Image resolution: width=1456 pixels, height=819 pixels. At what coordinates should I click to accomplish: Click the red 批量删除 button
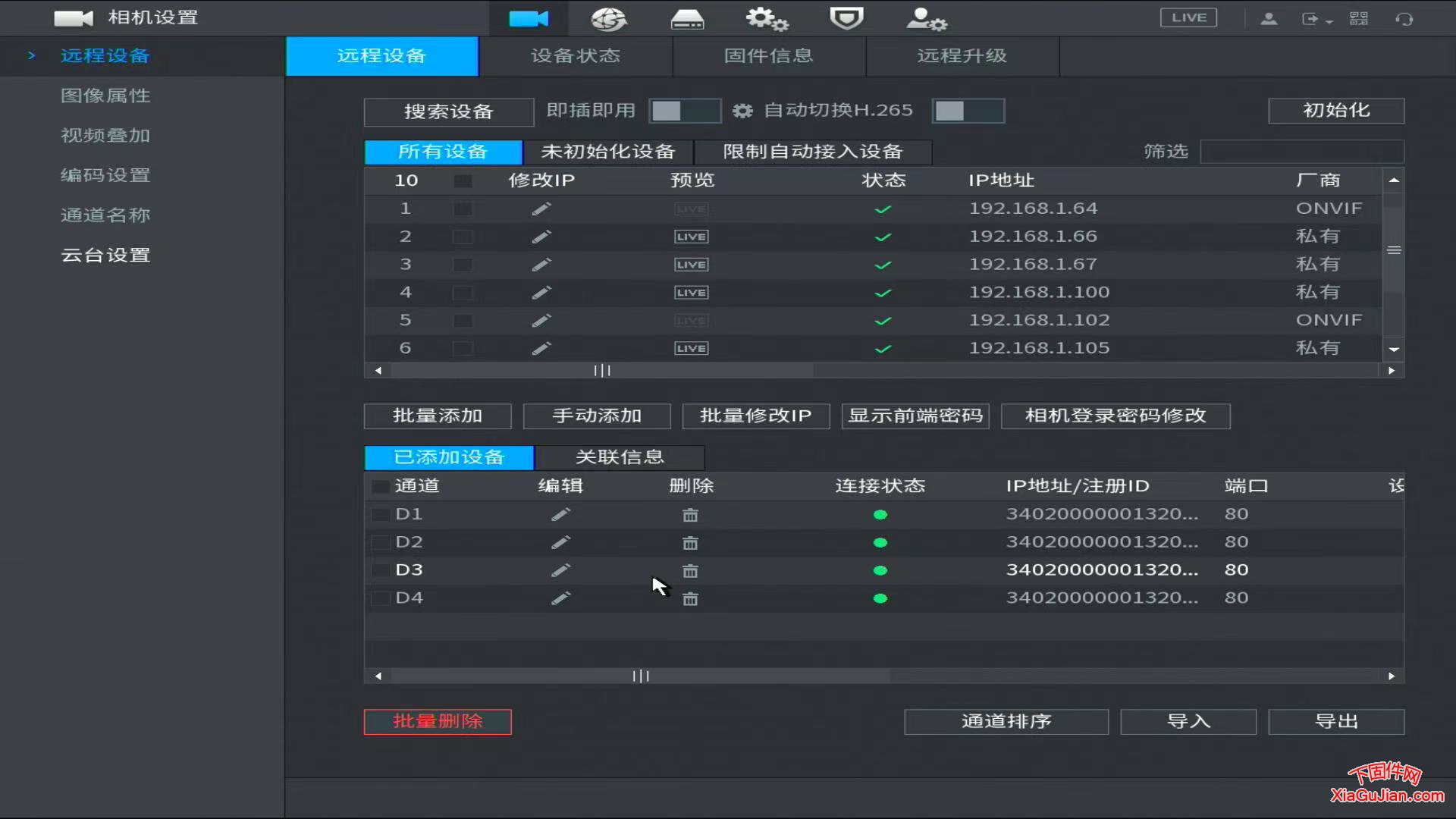pos(437,722)
